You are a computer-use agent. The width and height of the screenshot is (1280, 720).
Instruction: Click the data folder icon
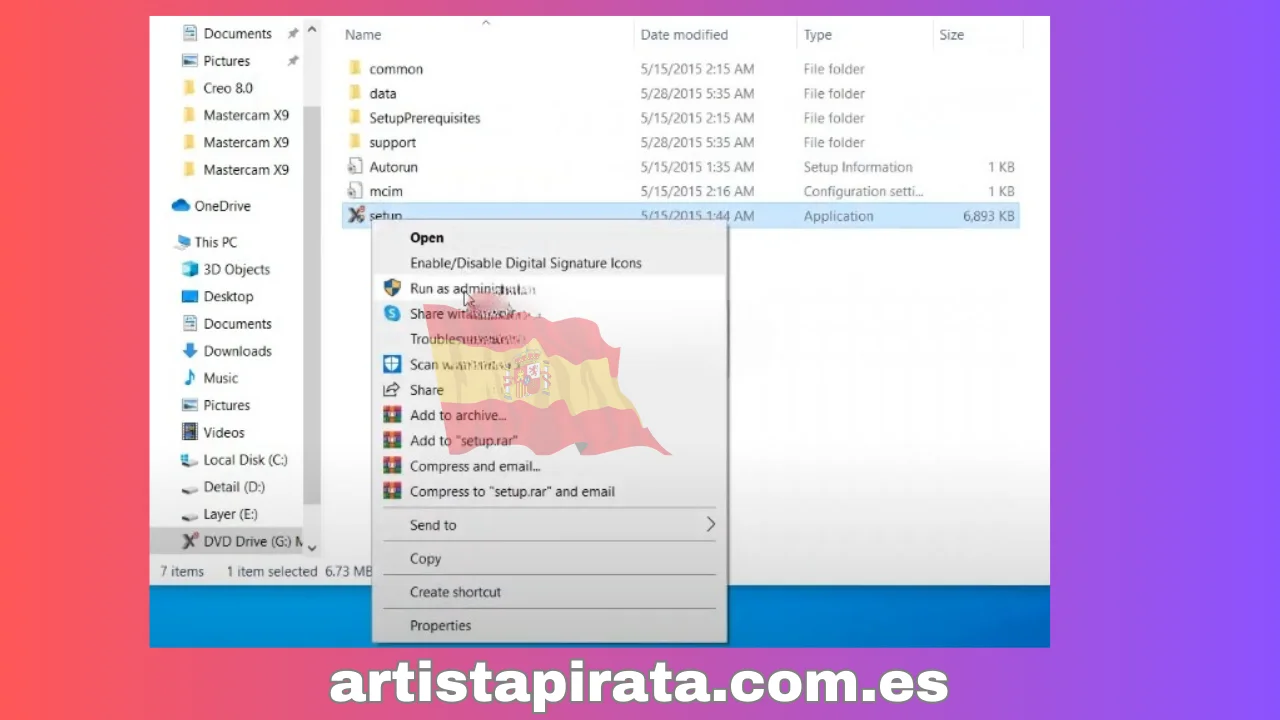coord(355,93)
